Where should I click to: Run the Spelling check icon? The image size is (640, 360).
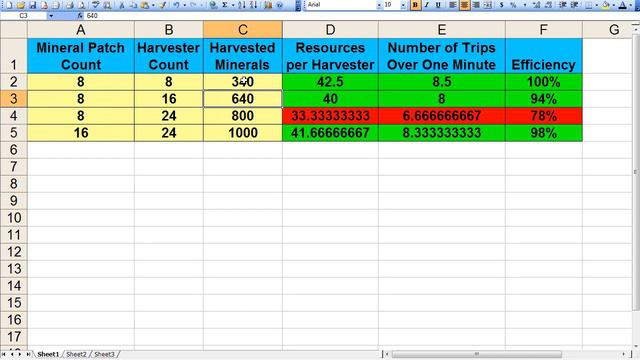point(96,5)
